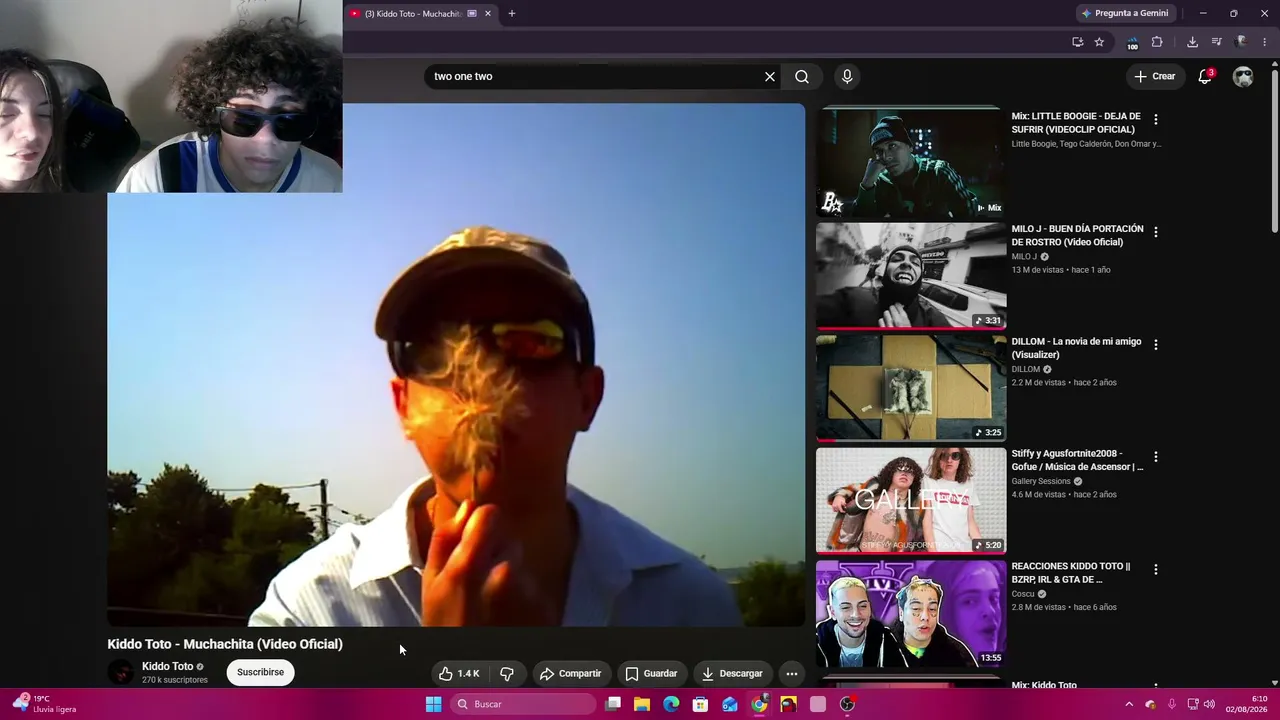Open the LITTLE BOOGIE mix thumbnail
Screen dimensions: 1280x720
point(910,163)
